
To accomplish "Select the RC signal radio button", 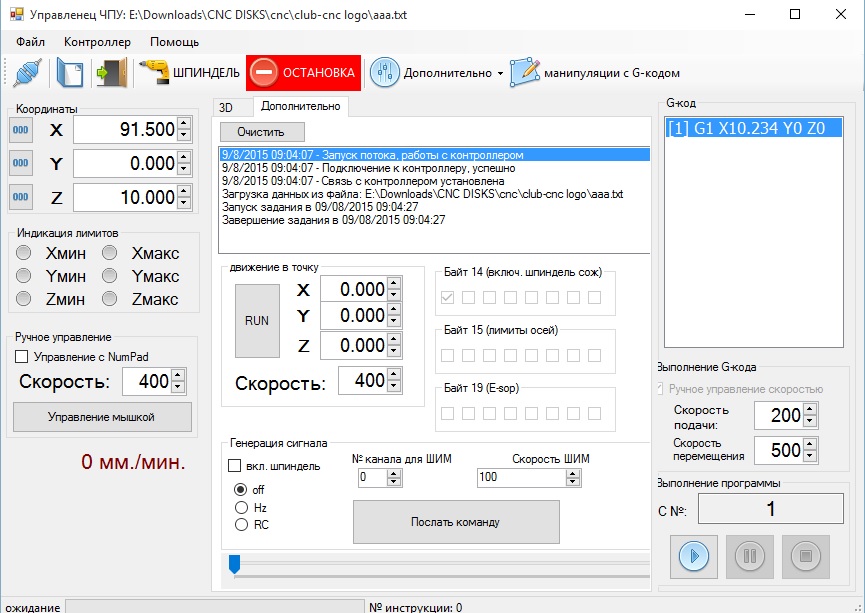I will (x=241, y=524).
